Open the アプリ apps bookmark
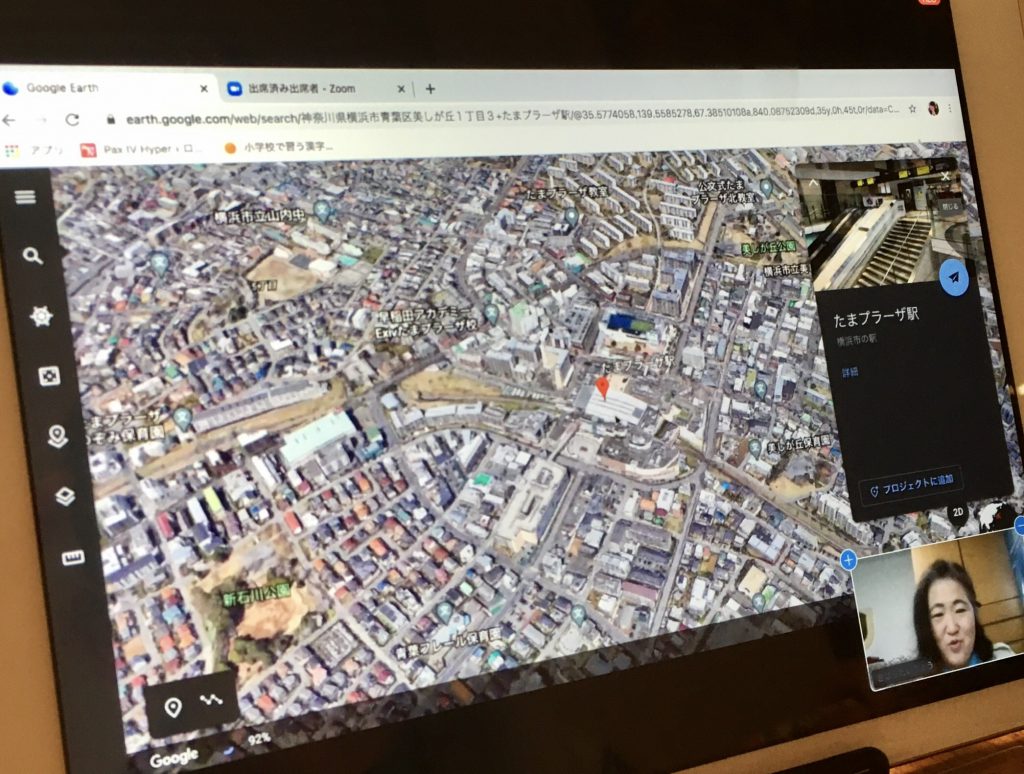The width and height of the screenshot is (1024, 774). [x=33, y=150]
